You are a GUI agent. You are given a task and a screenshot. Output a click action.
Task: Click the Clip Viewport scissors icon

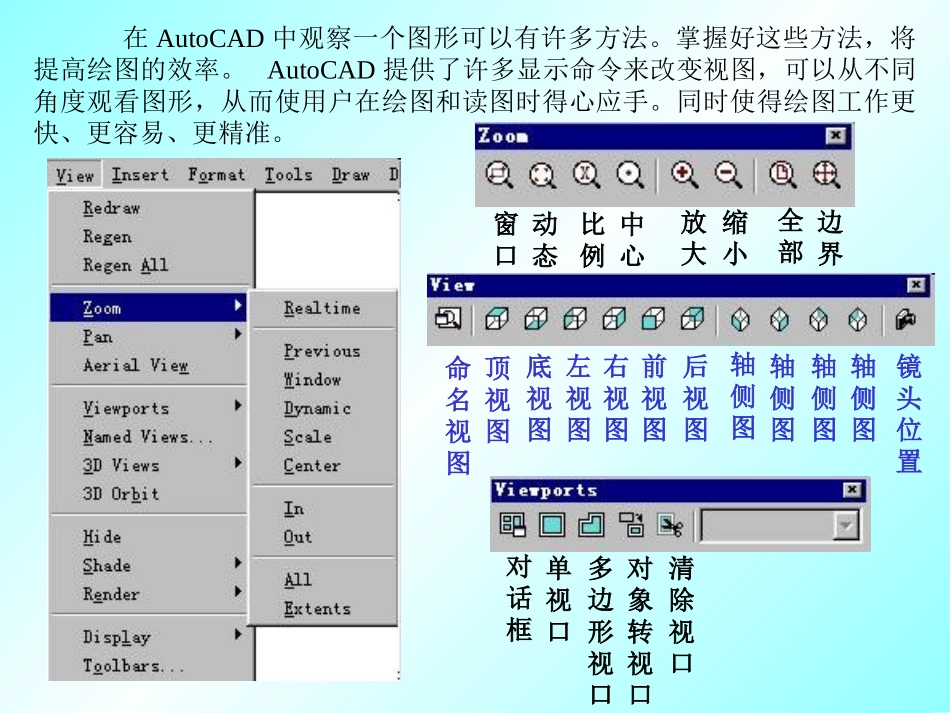point(670,525)
